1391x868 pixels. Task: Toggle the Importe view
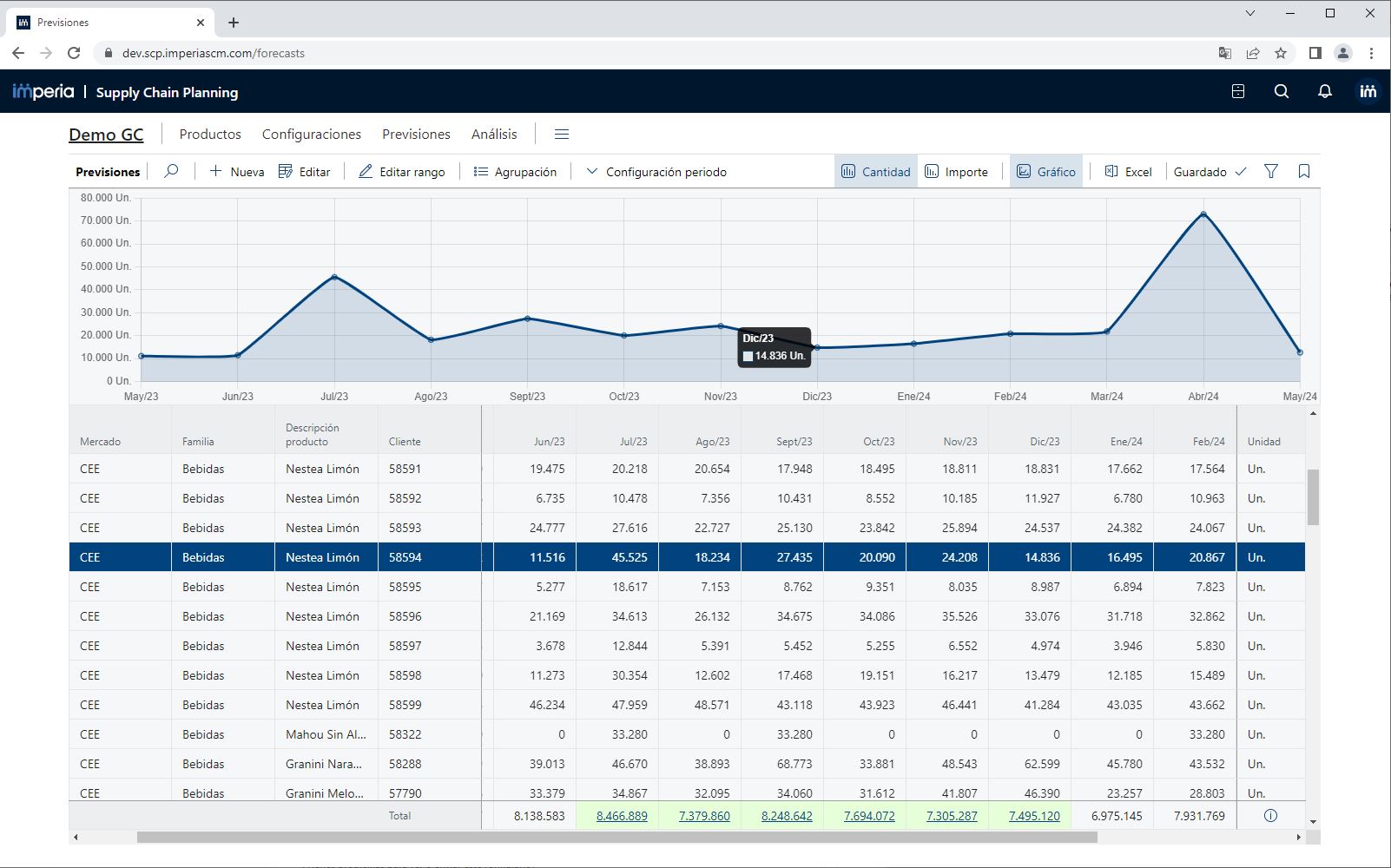click(957, 172)
